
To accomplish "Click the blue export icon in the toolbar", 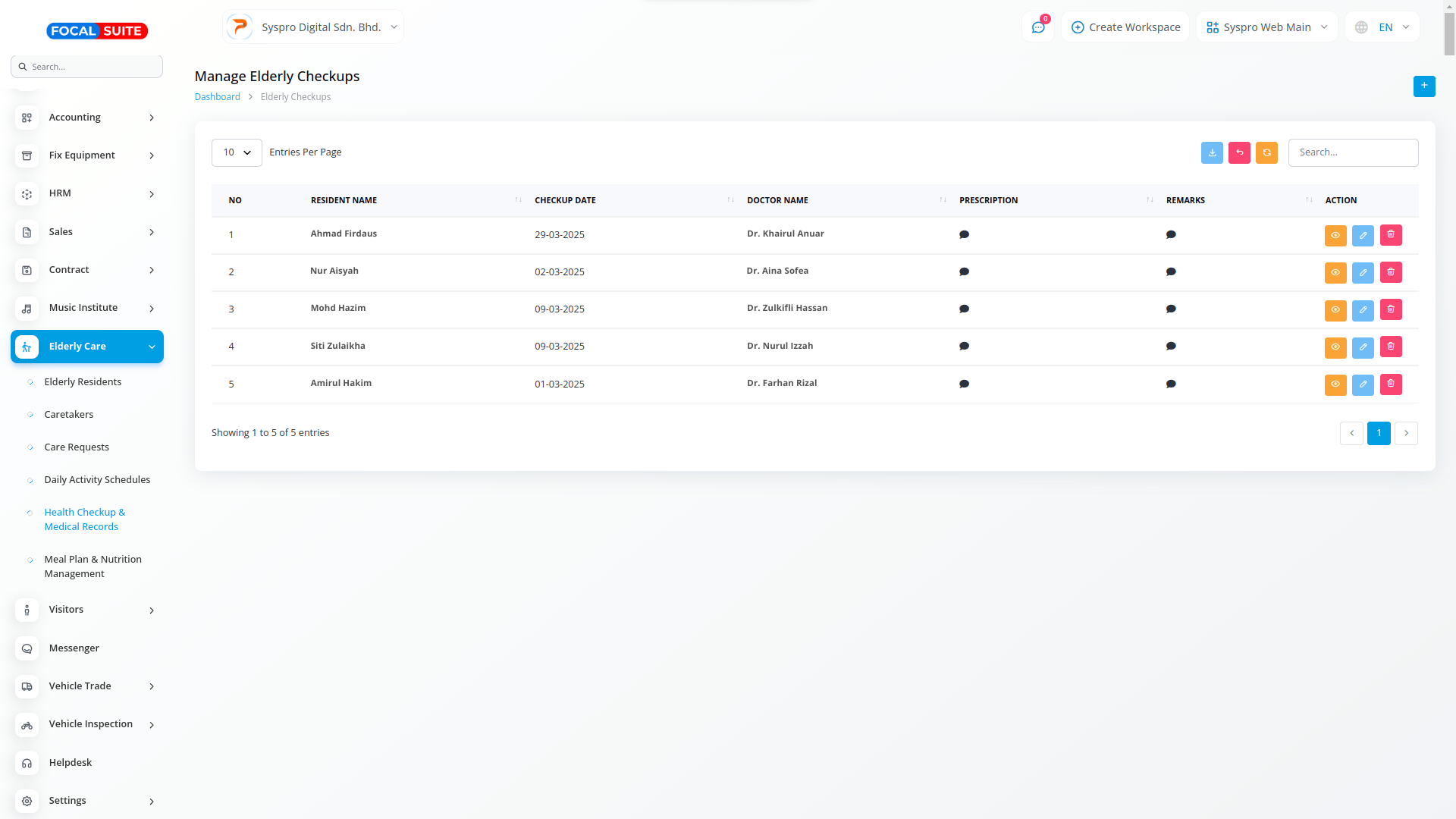I will [x=1211, y=152].
